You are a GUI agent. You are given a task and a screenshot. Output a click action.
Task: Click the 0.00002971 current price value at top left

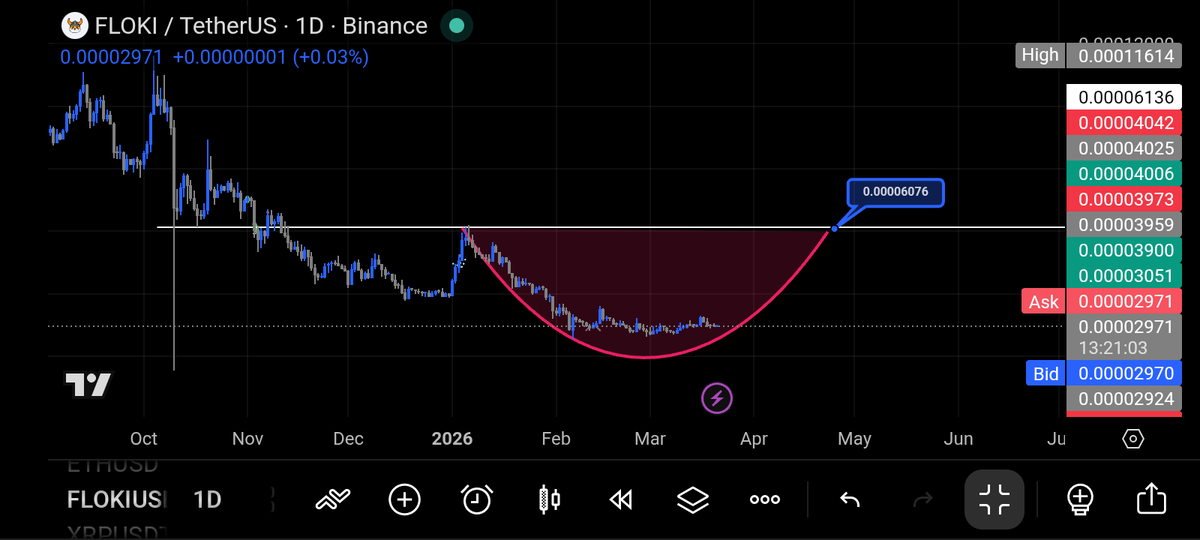point(111,57)
